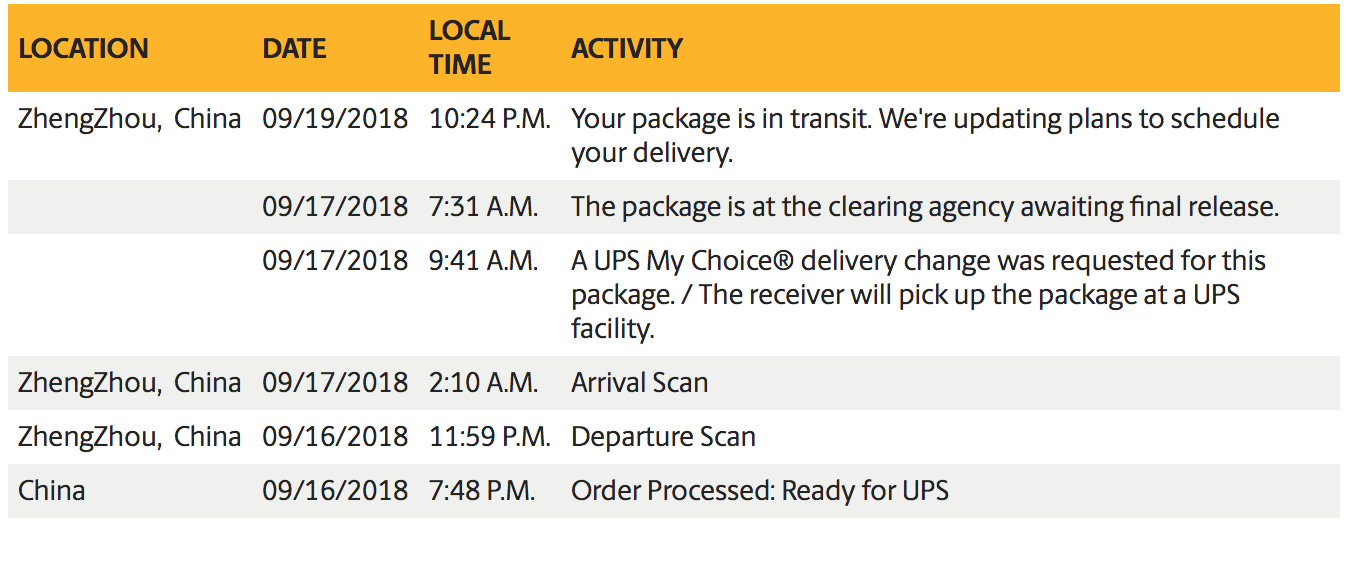Click the LOCATION column header
This screenshot has height=562, width=1364.
tap(83, 48)
